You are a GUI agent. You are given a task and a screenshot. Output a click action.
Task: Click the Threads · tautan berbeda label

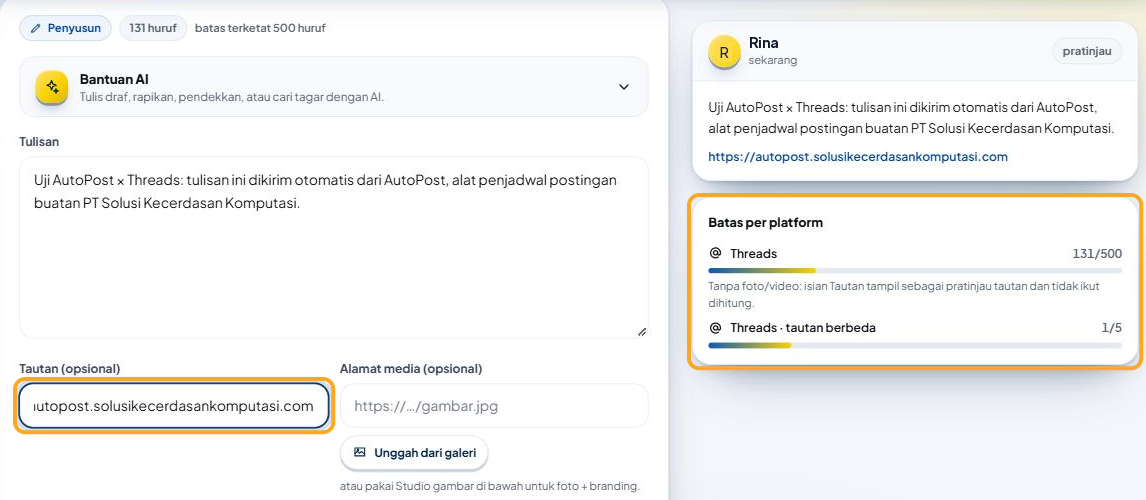(x=802, y=327)
